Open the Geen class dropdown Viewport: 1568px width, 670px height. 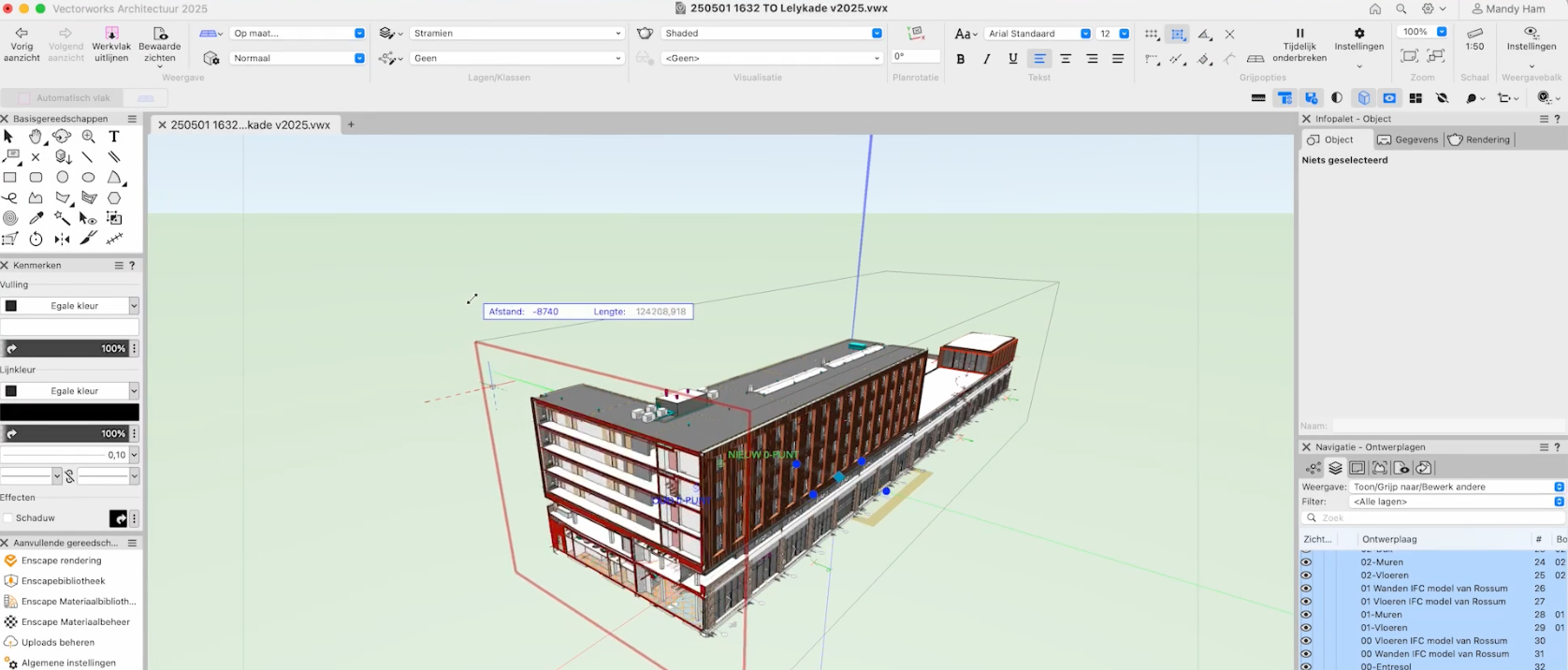tap(516, 58)
